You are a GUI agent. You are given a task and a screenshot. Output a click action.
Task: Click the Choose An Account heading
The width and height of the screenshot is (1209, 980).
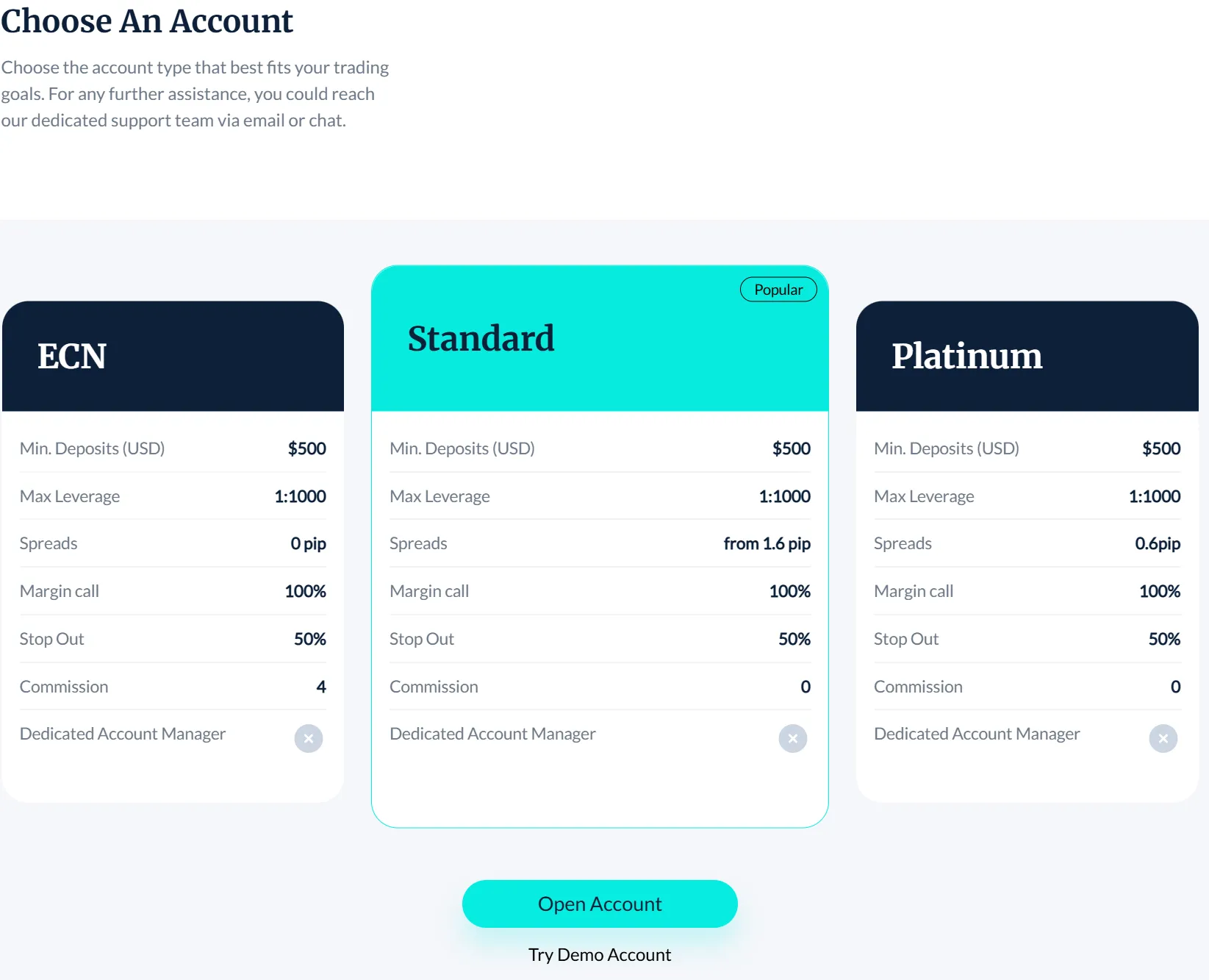click(x=147, y=21)
